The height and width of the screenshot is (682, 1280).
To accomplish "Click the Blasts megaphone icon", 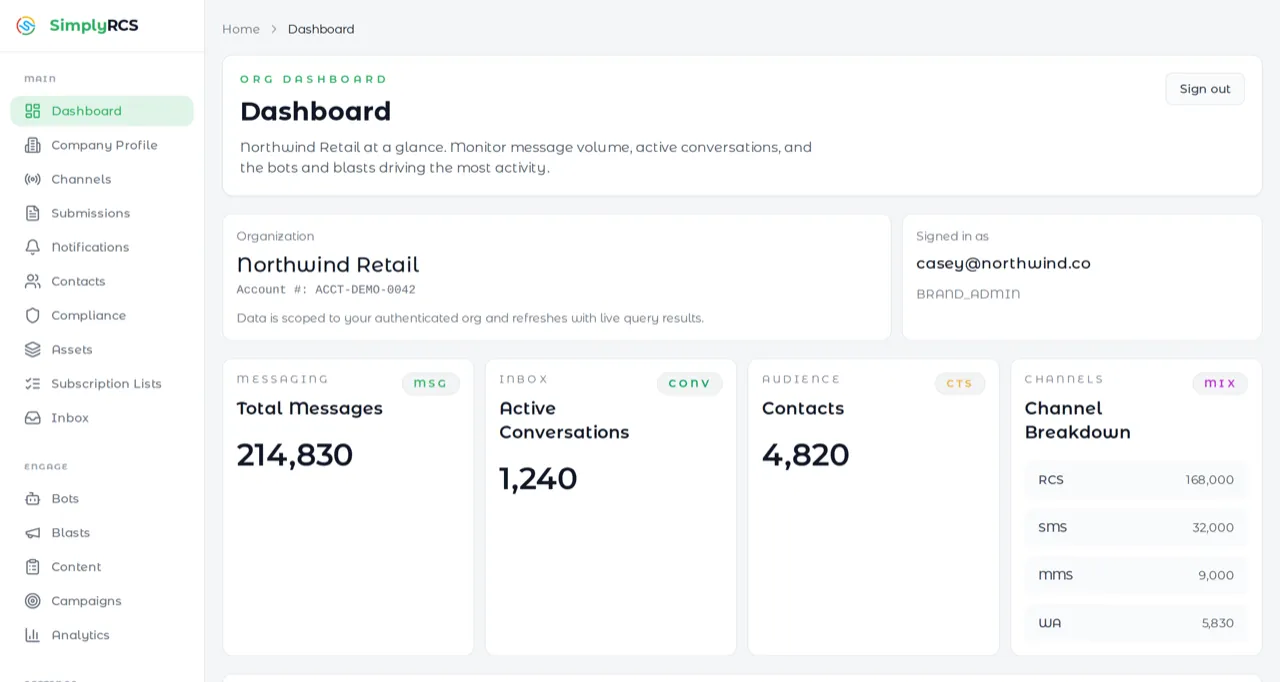I will [33, 532].
